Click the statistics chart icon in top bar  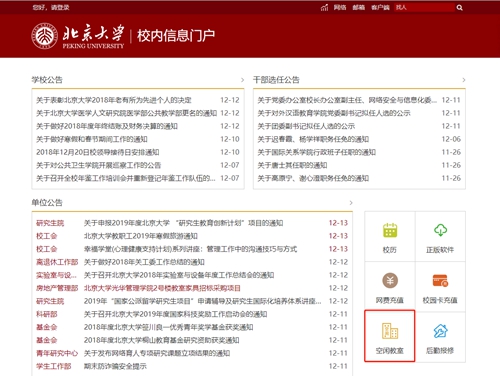tap(324, 7)
